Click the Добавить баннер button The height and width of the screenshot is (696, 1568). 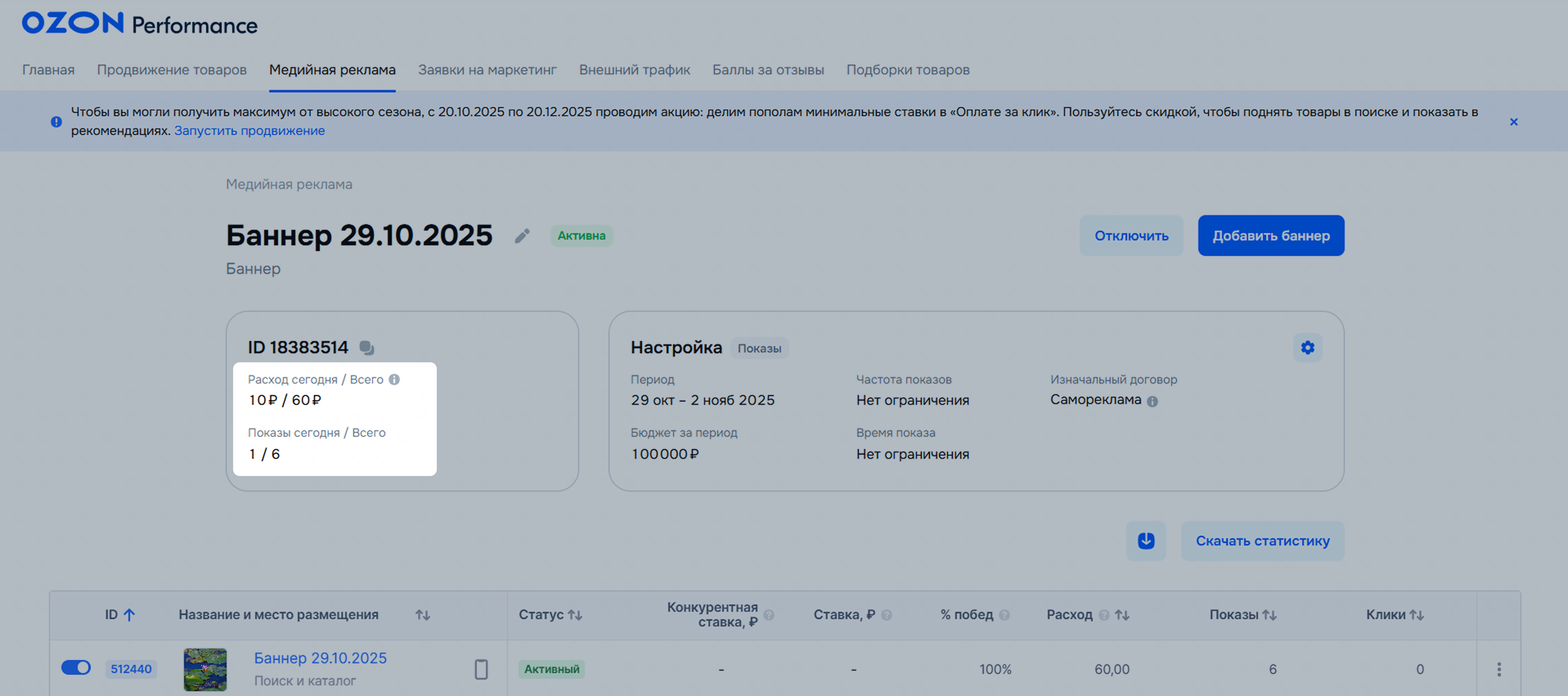click(1270, 236)
